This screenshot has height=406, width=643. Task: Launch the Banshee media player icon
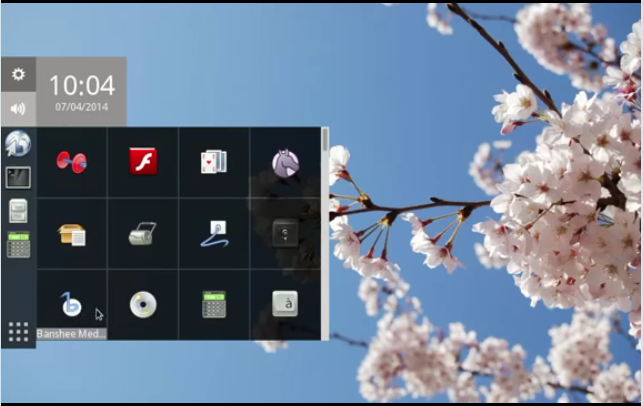pos(71,304)
